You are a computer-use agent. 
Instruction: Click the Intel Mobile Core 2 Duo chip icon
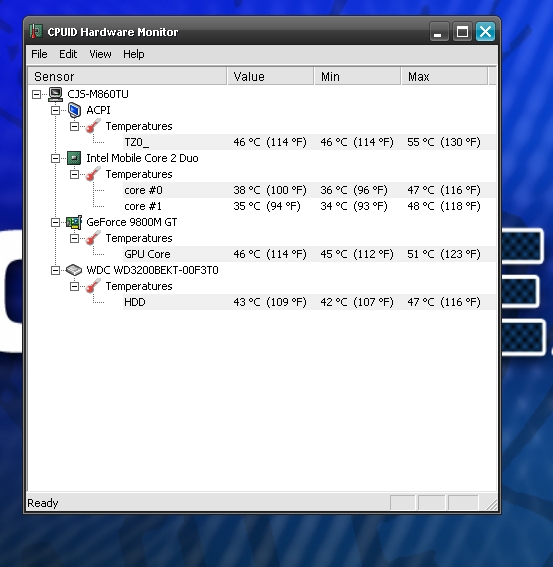click(74, 158)
